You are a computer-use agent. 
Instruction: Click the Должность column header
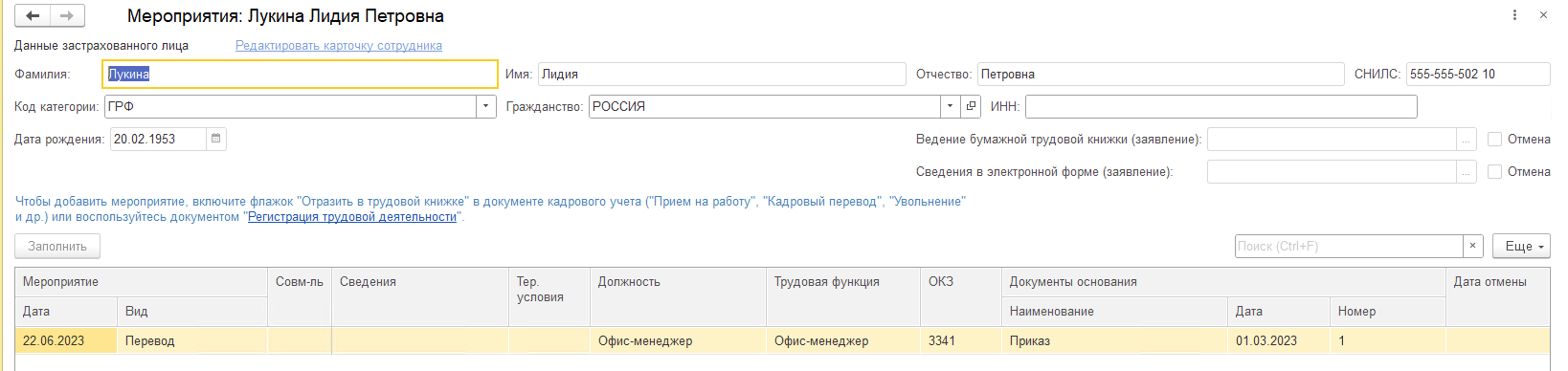click(678, 297)
